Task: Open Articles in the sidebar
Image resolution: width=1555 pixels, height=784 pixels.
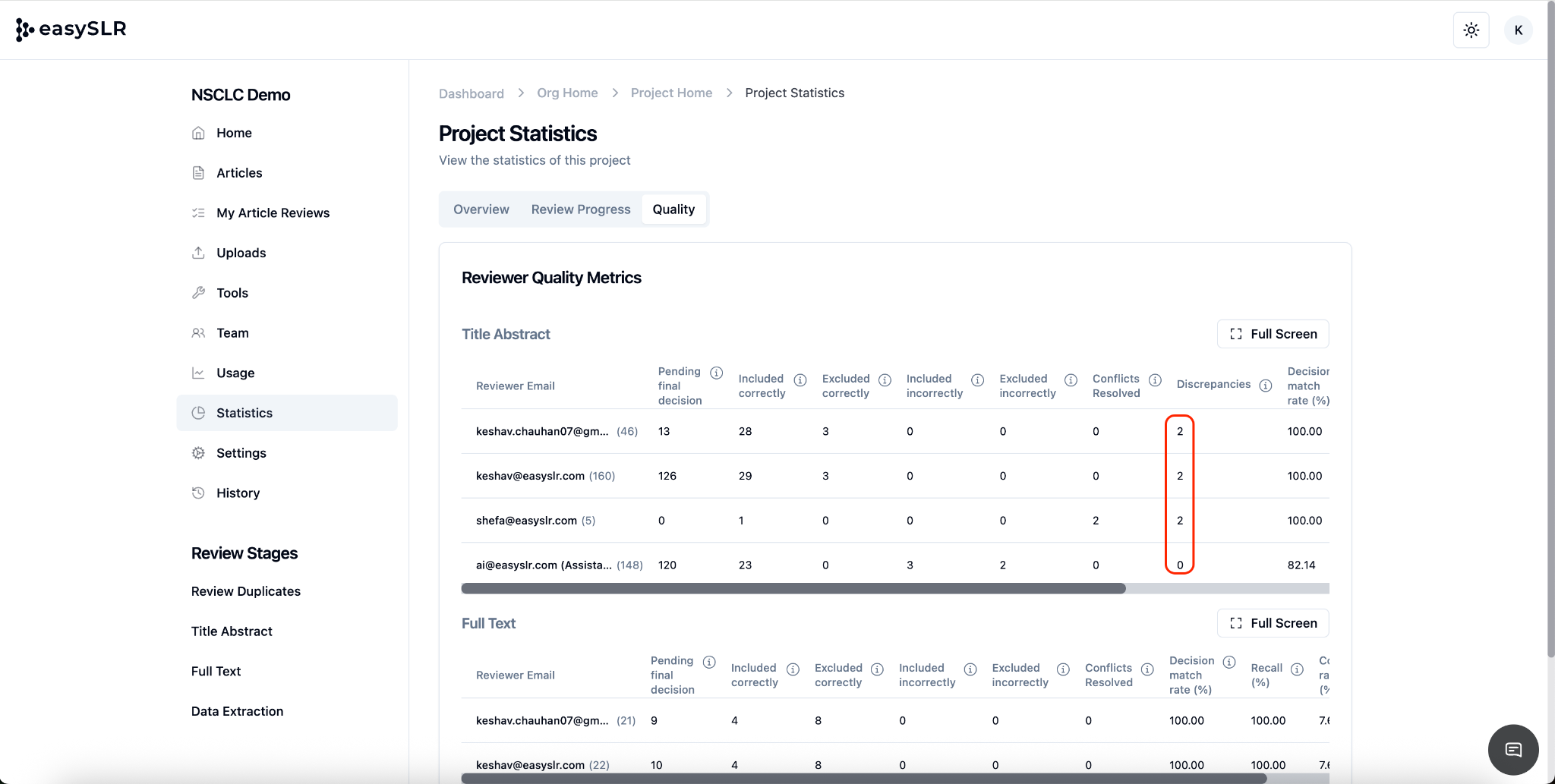Action: [239, 173]
